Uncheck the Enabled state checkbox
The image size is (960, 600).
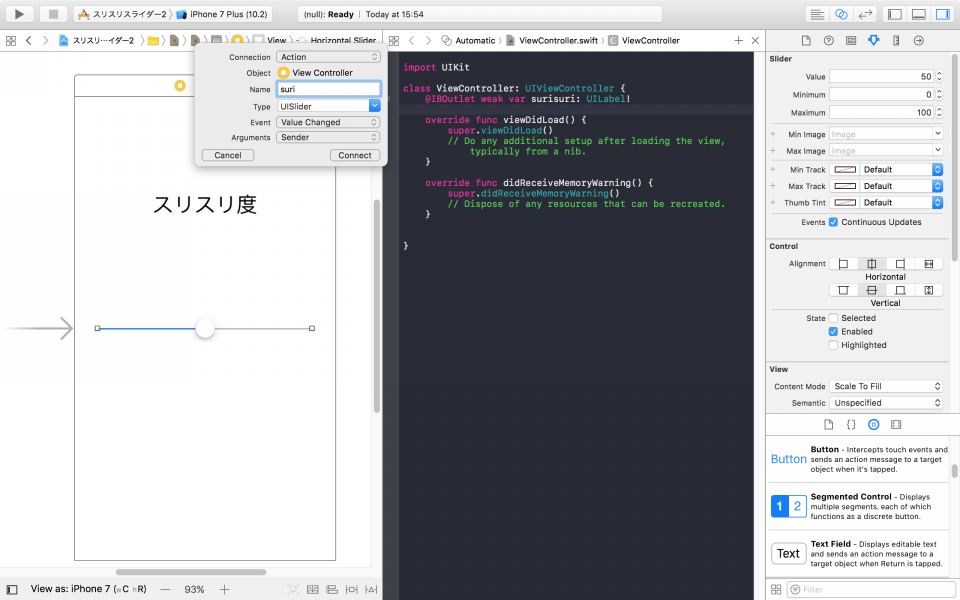(x=833, y=332)
